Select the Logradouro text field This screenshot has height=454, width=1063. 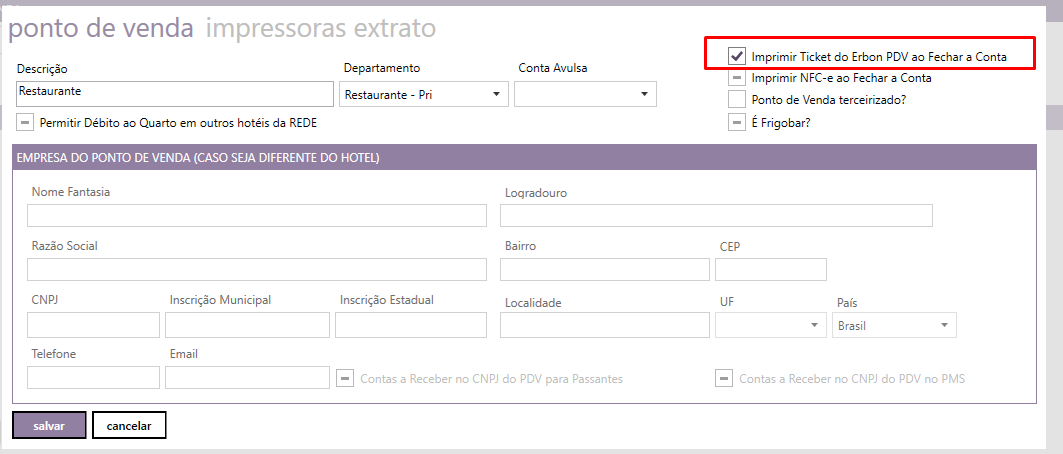point(716,216)
